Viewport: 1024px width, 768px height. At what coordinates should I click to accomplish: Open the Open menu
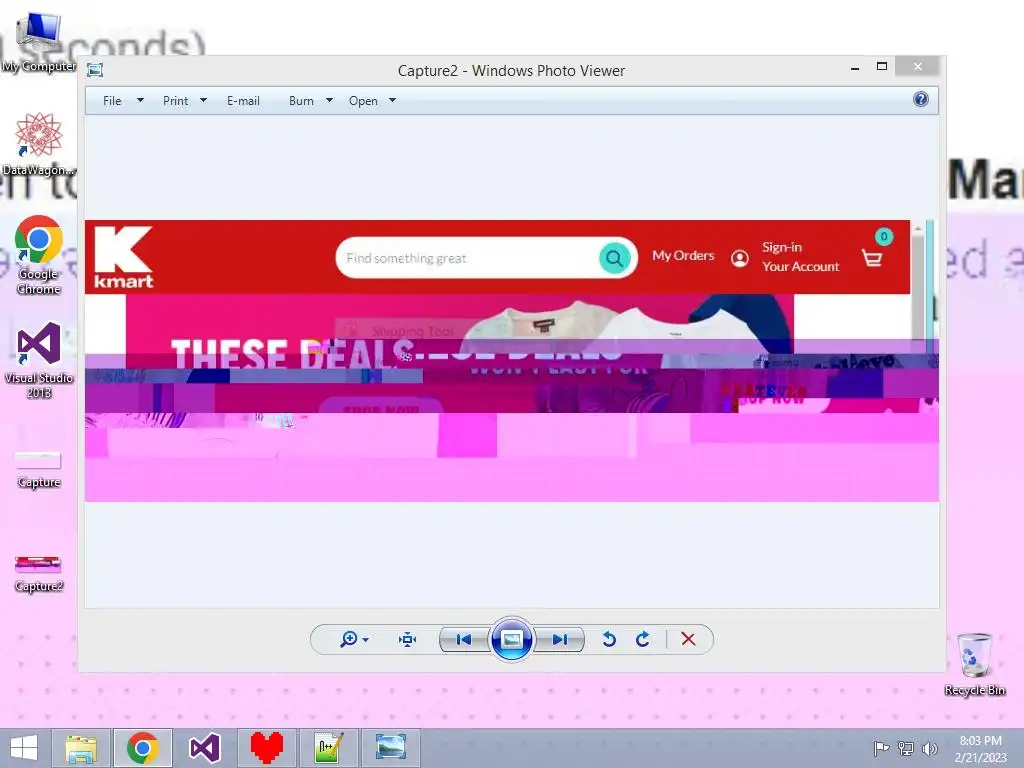363,101
